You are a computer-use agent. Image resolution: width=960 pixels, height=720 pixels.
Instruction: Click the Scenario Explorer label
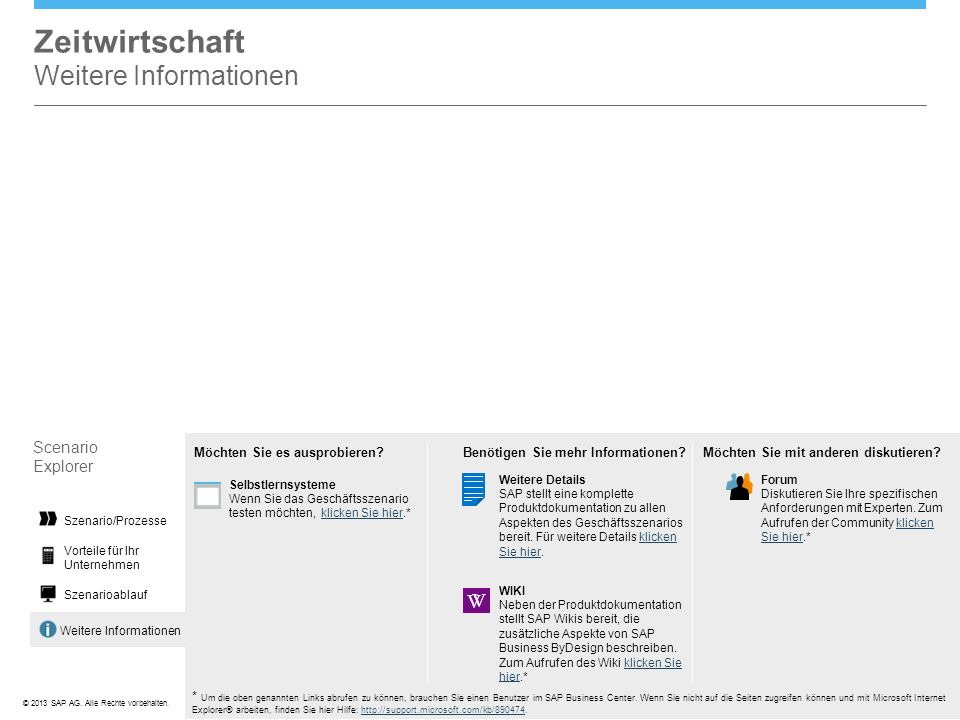click(65, 457)
